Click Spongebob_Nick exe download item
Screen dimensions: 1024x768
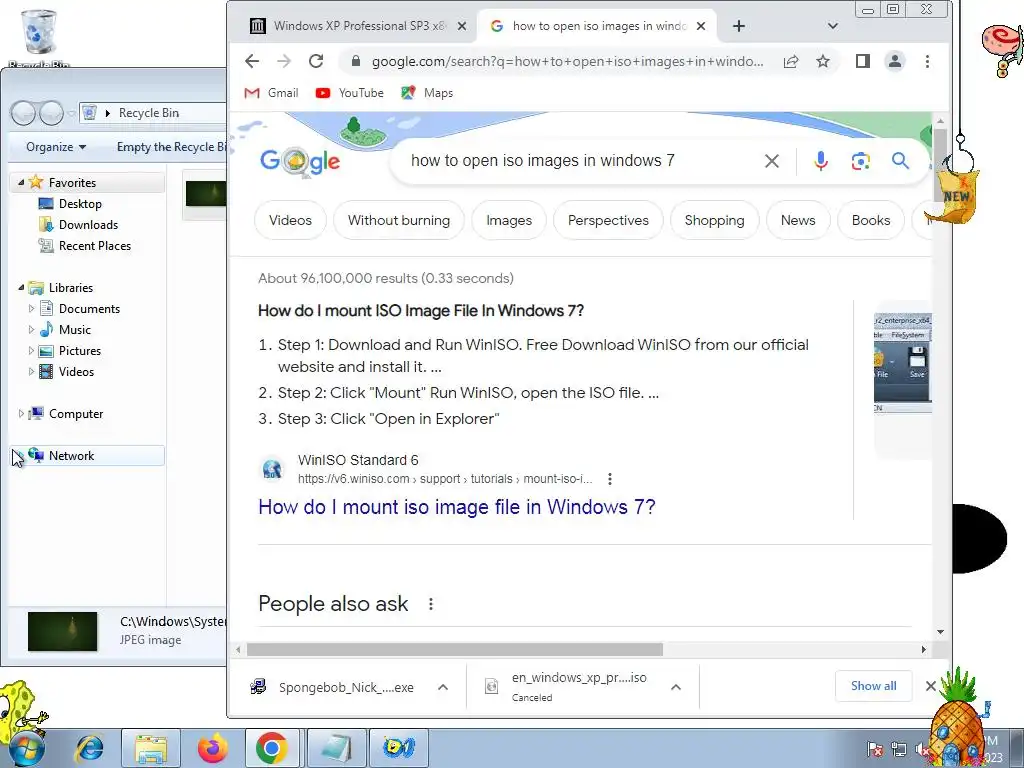coord(333,687)
